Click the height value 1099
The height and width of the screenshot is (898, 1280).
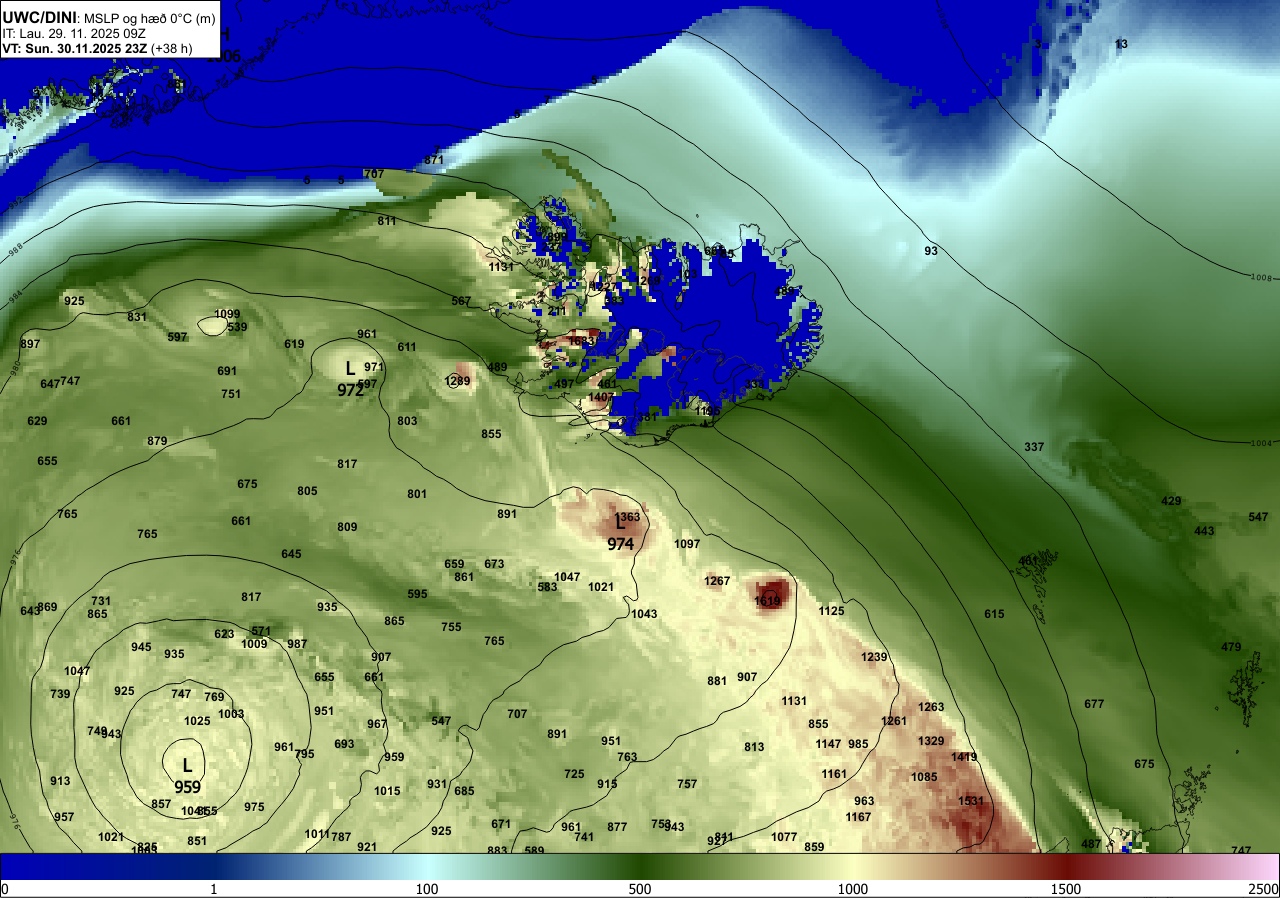227,314
